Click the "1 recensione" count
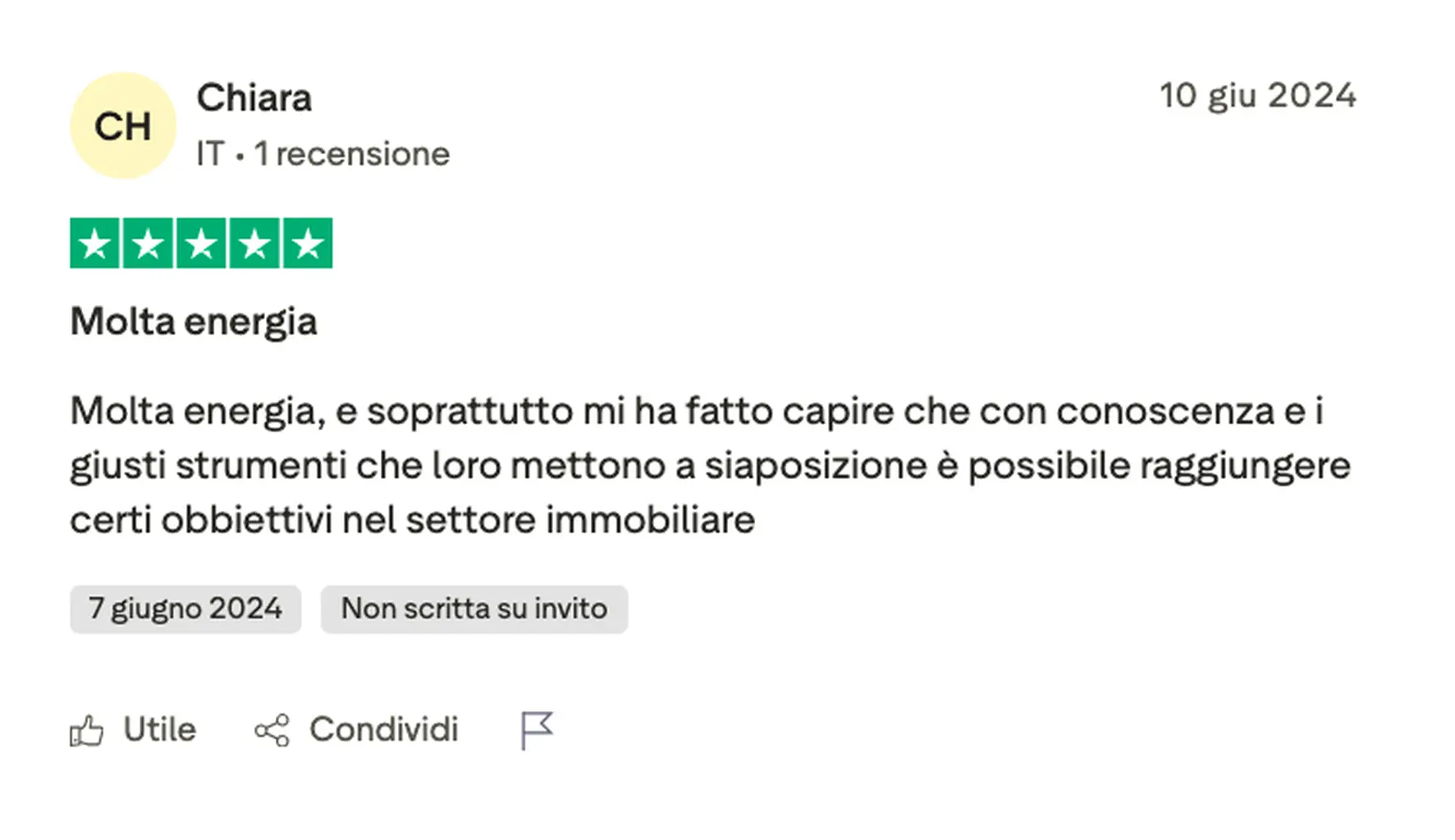The height and width of the screenshot is (840, 1455). click(x=352, y=154)
